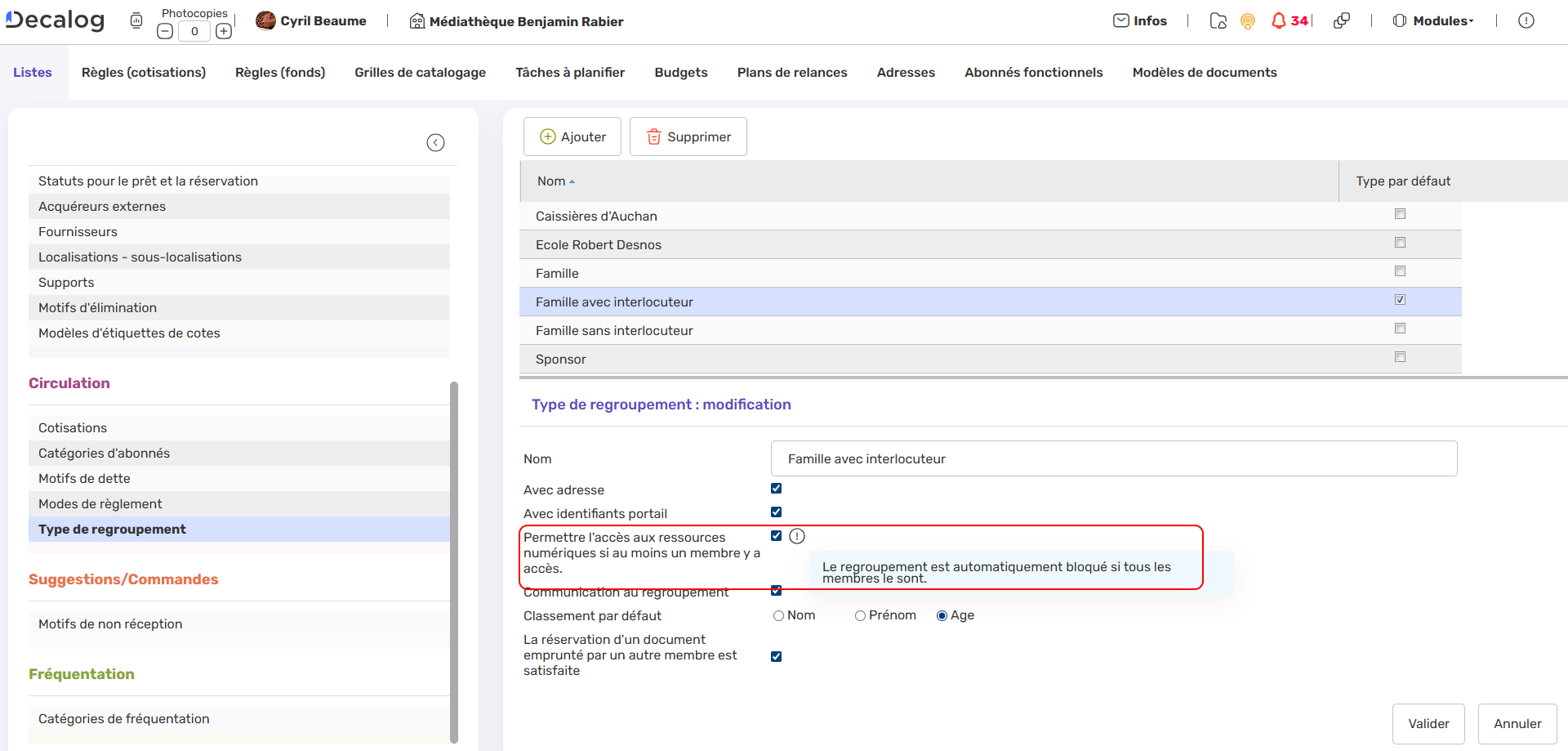Open the Infos notifications panel

[x=1139, y=20]
